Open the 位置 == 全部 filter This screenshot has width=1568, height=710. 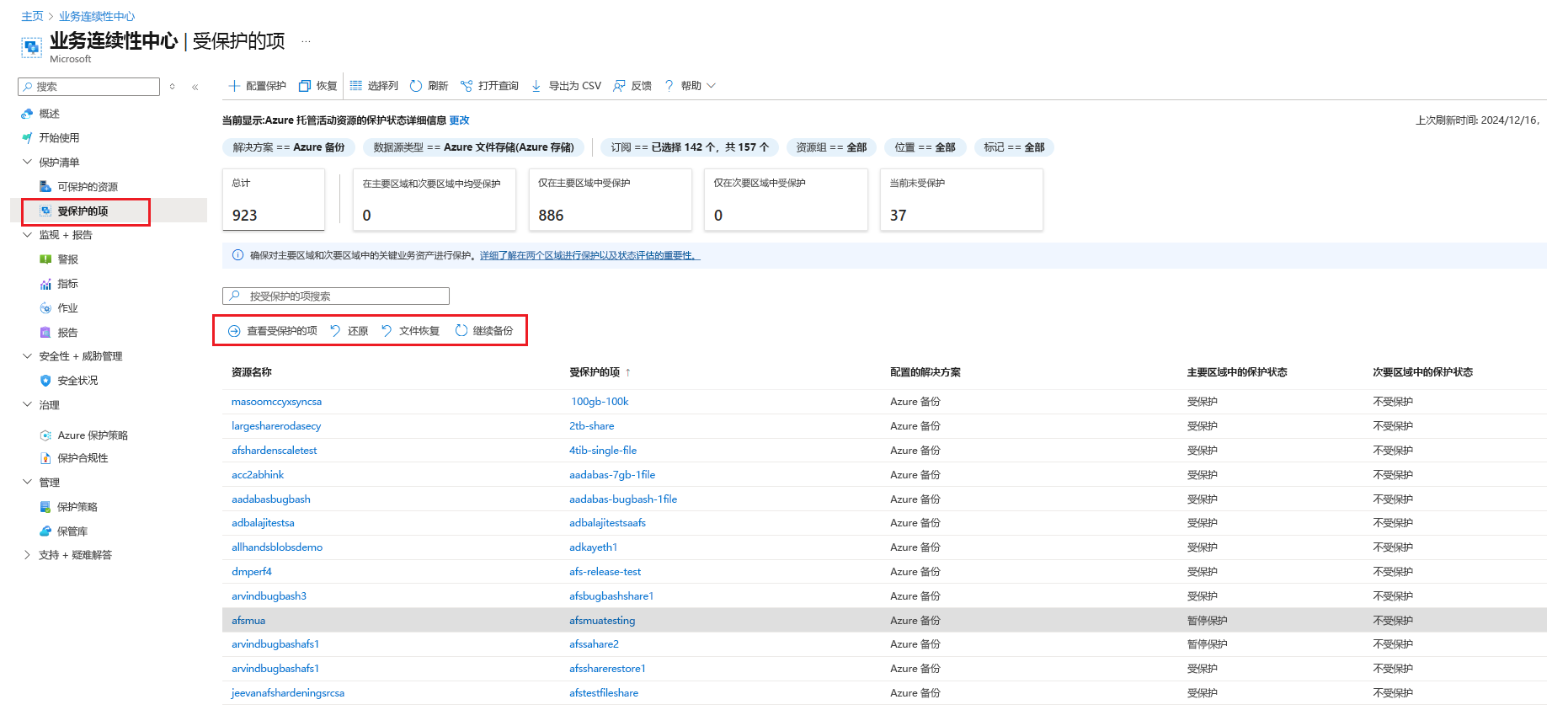[925, 147]
